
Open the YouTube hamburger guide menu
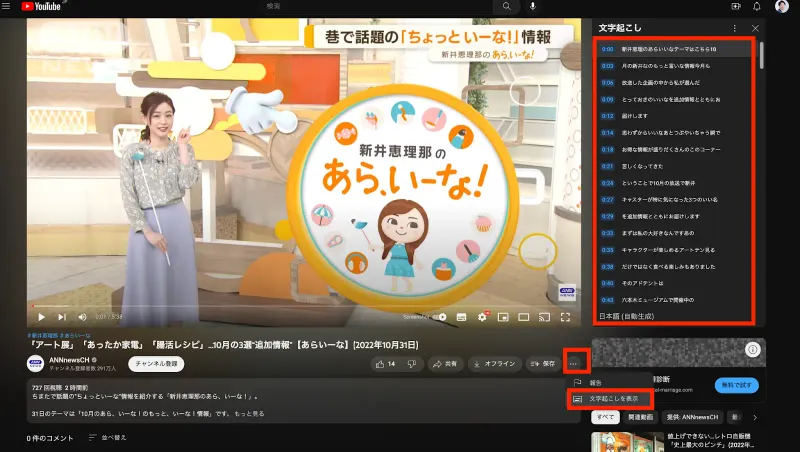click(6, 6)
